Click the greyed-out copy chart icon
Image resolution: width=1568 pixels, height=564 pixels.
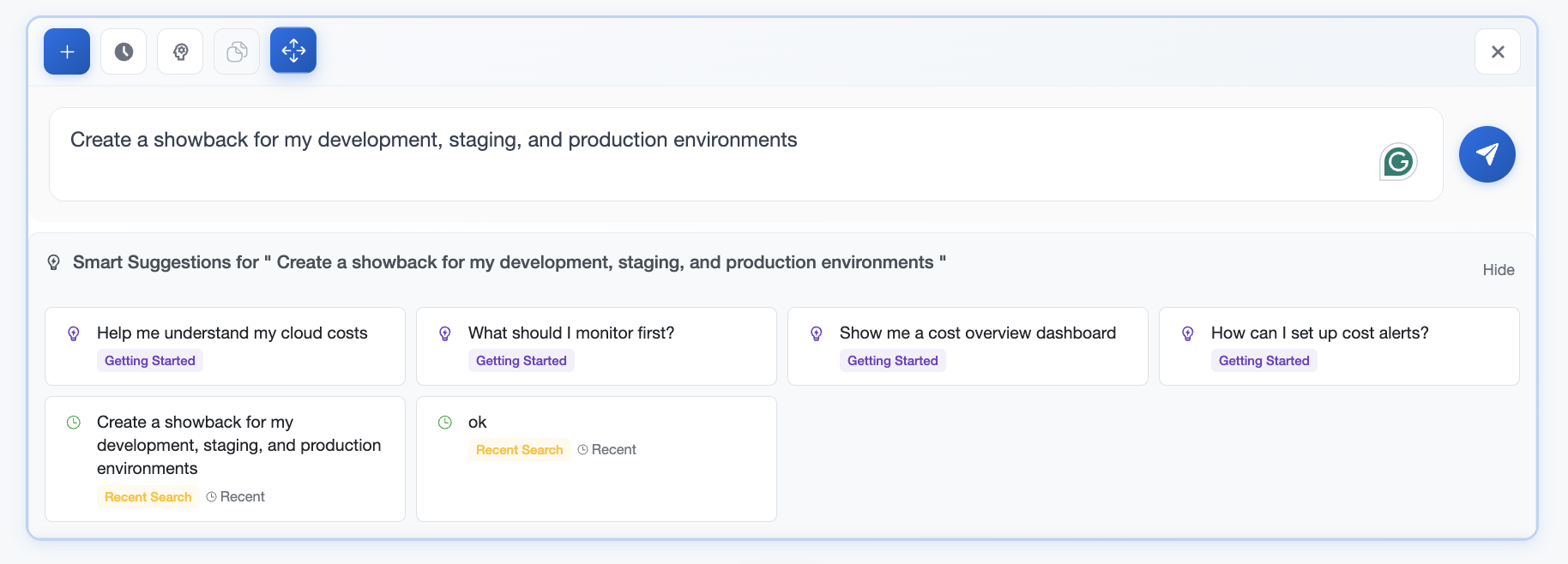coord(237,51)
